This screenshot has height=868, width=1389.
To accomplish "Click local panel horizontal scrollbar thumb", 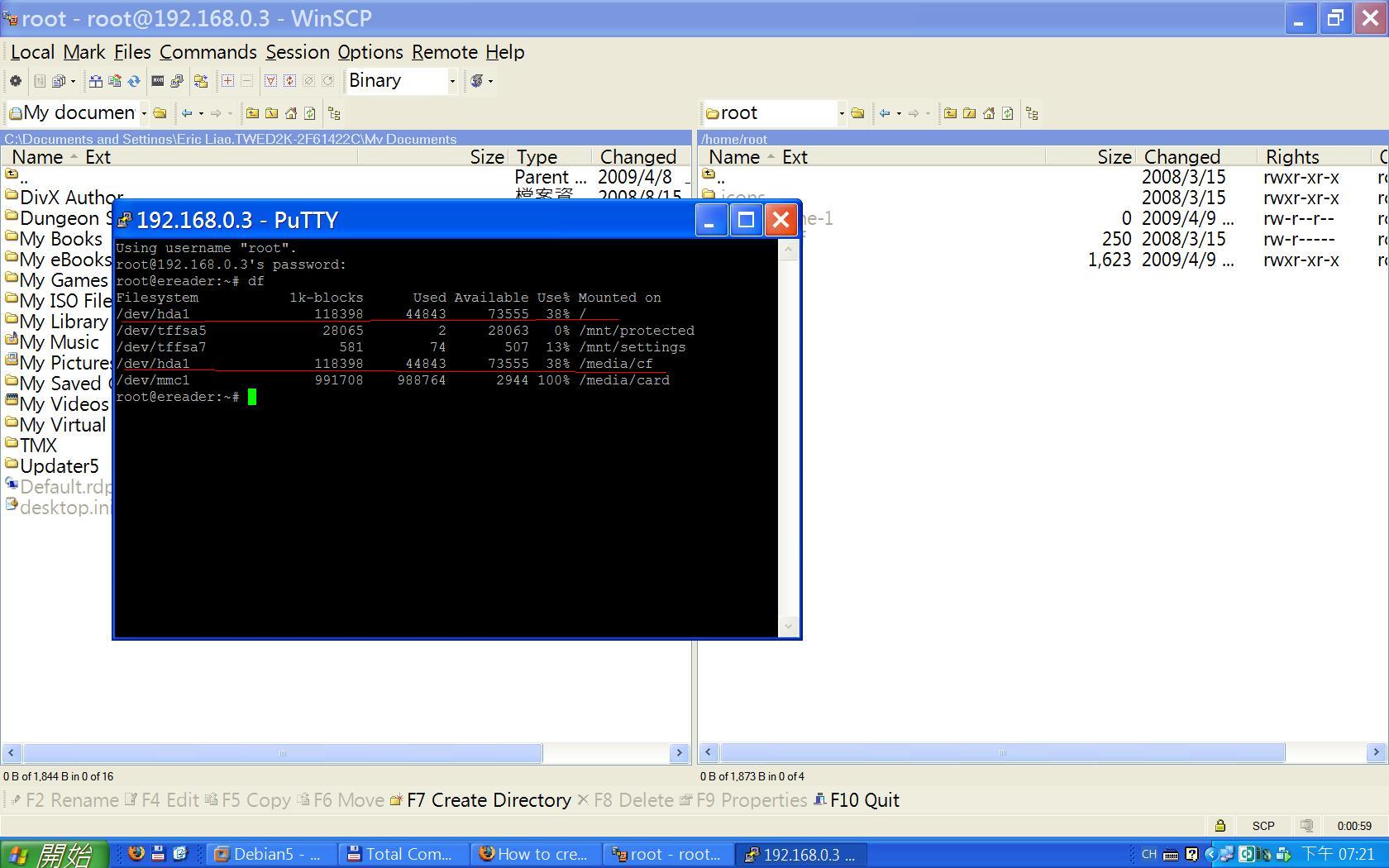I will (283, 753).
